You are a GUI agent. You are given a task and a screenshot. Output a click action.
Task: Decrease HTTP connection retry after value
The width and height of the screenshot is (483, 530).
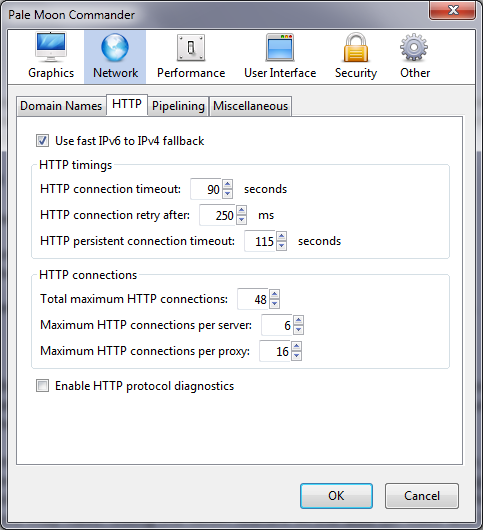click(x=241, y=220)
